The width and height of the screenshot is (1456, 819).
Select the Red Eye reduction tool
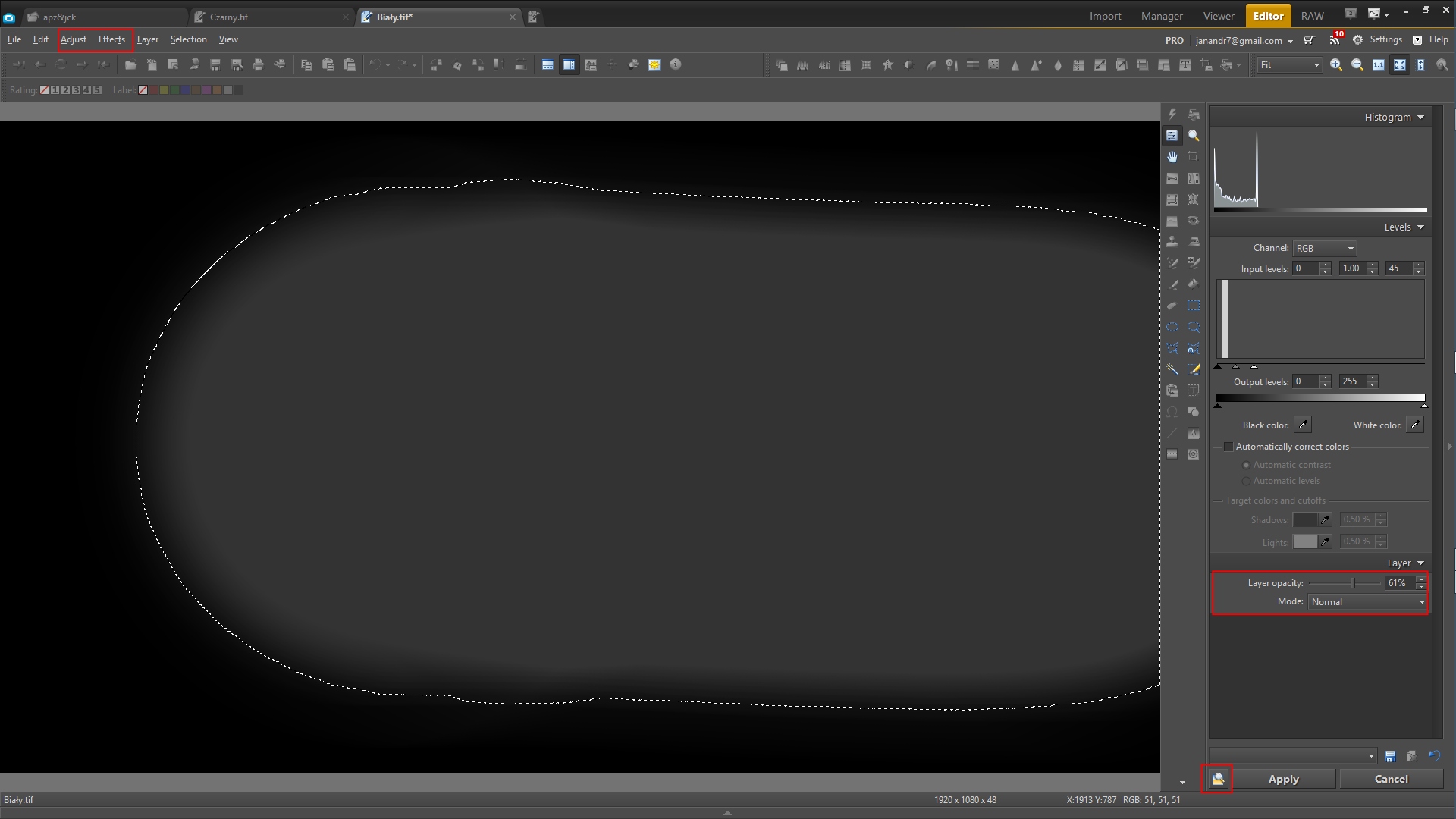(x=1193, y=221)
